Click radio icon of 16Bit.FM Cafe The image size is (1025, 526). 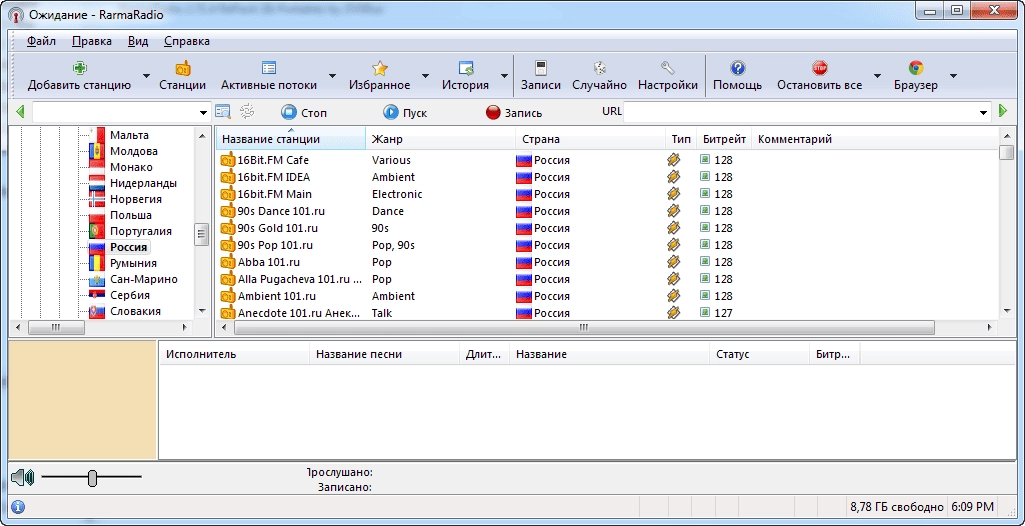click(227, 160)
